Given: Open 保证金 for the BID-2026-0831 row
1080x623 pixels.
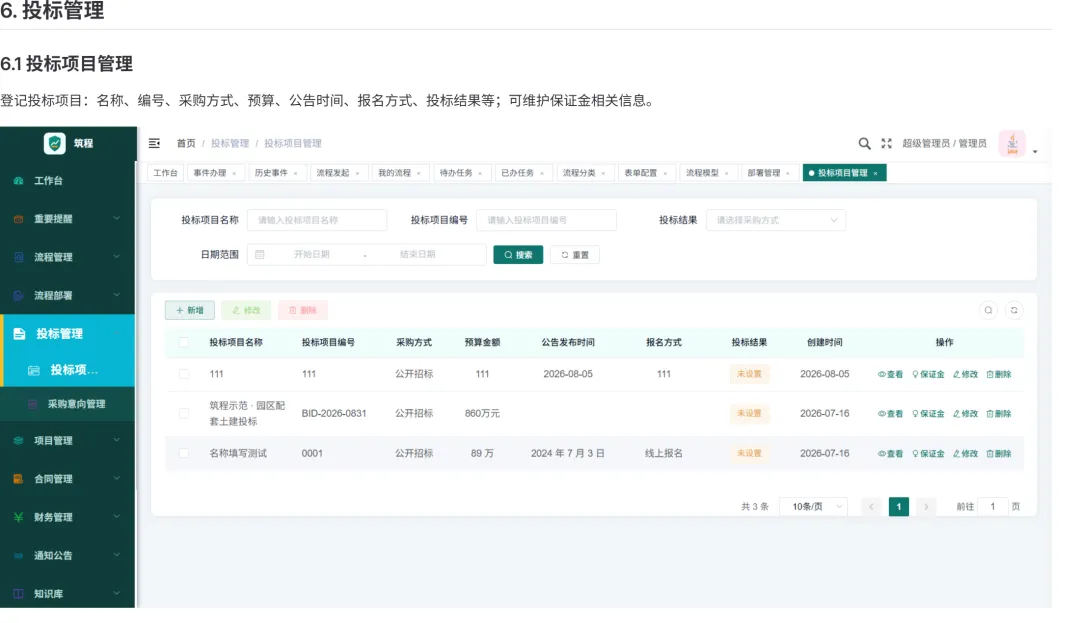Looking at the screenshot, I should (x=928, y=414).
